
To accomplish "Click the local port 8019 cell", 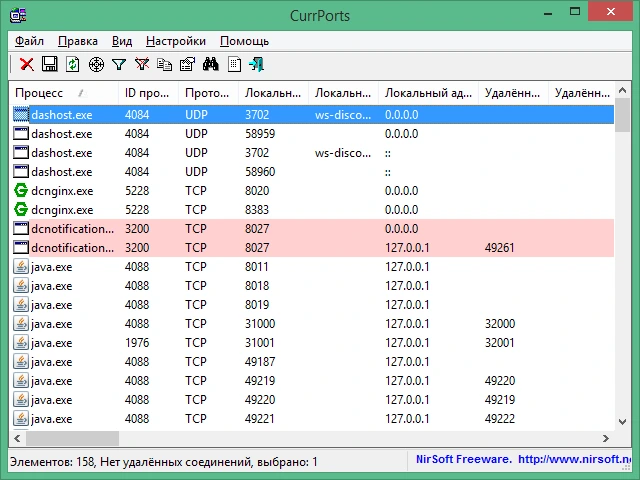I will click(x=257, y=304).
